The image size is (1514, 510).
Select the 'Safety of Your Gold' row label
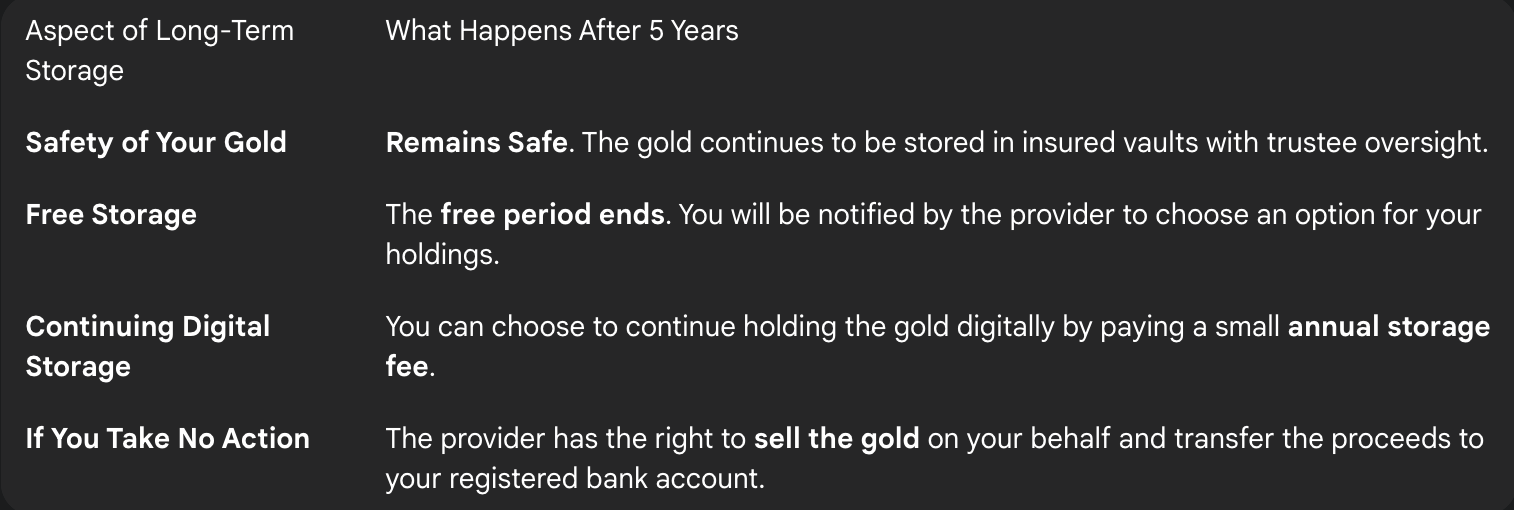[x=156, y=143]
